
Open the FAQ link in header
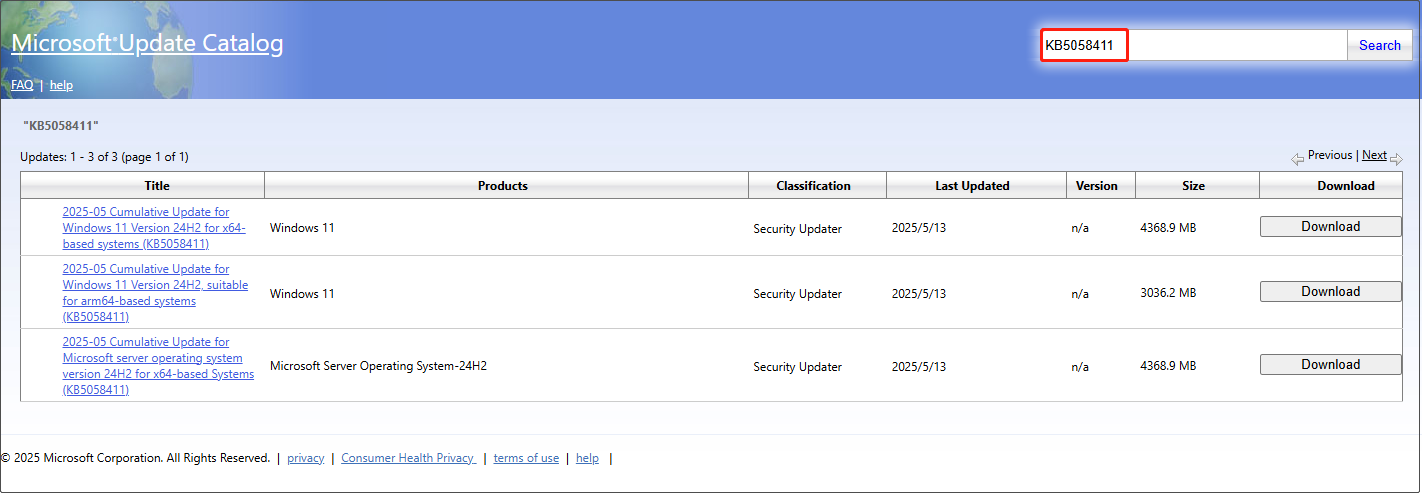coord(22,85)
